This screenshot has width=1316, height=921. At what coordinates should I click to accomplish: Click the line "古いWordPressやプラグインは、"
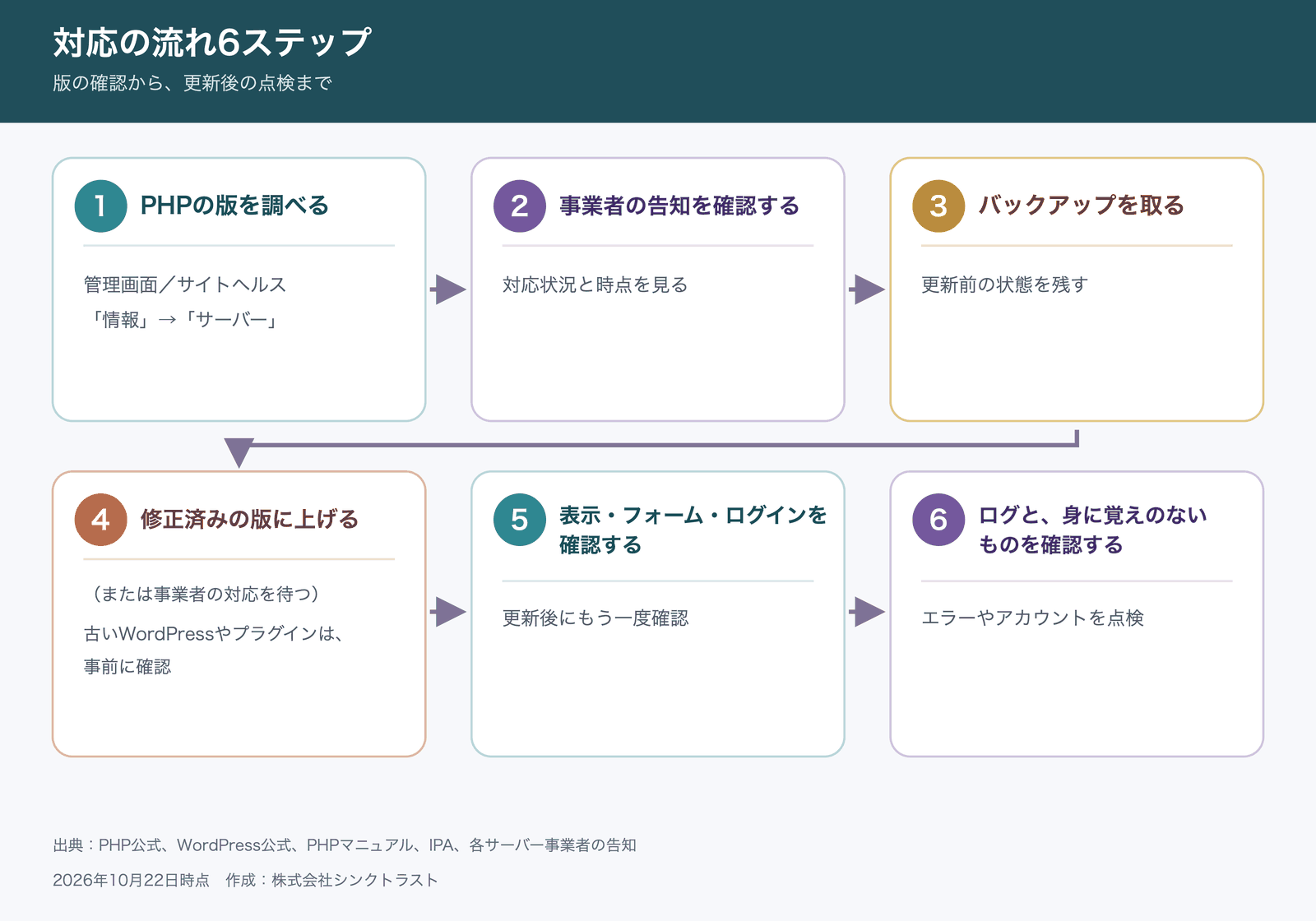point(213,633)
